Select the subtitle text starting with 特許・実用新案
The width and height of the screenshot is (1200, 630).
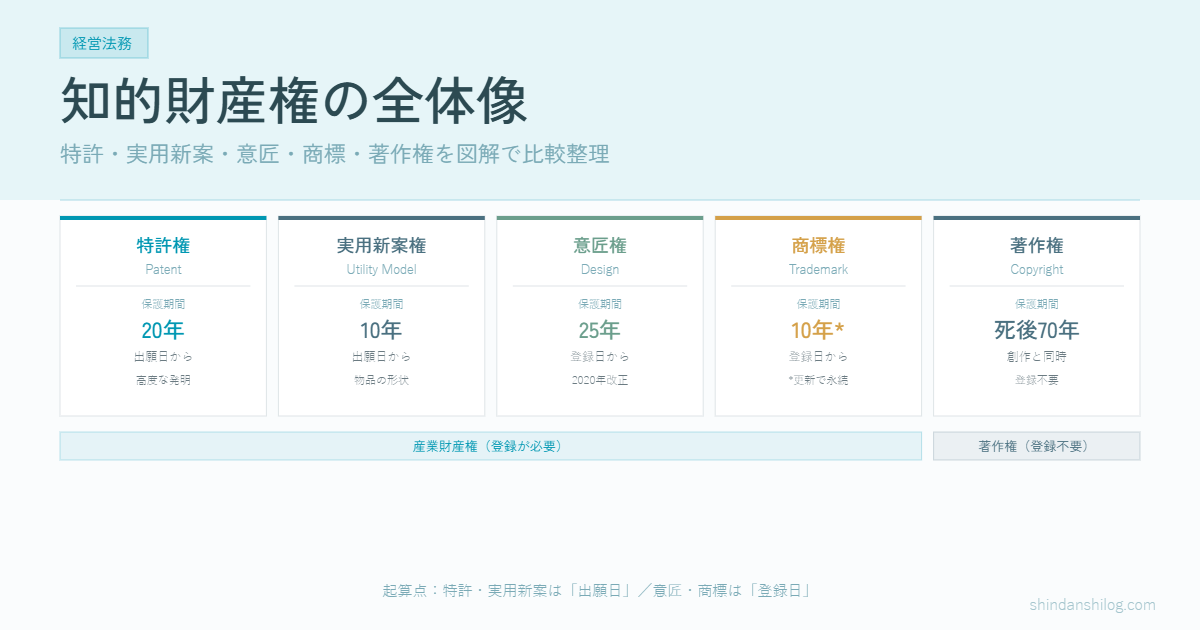[x=334, y=155]
